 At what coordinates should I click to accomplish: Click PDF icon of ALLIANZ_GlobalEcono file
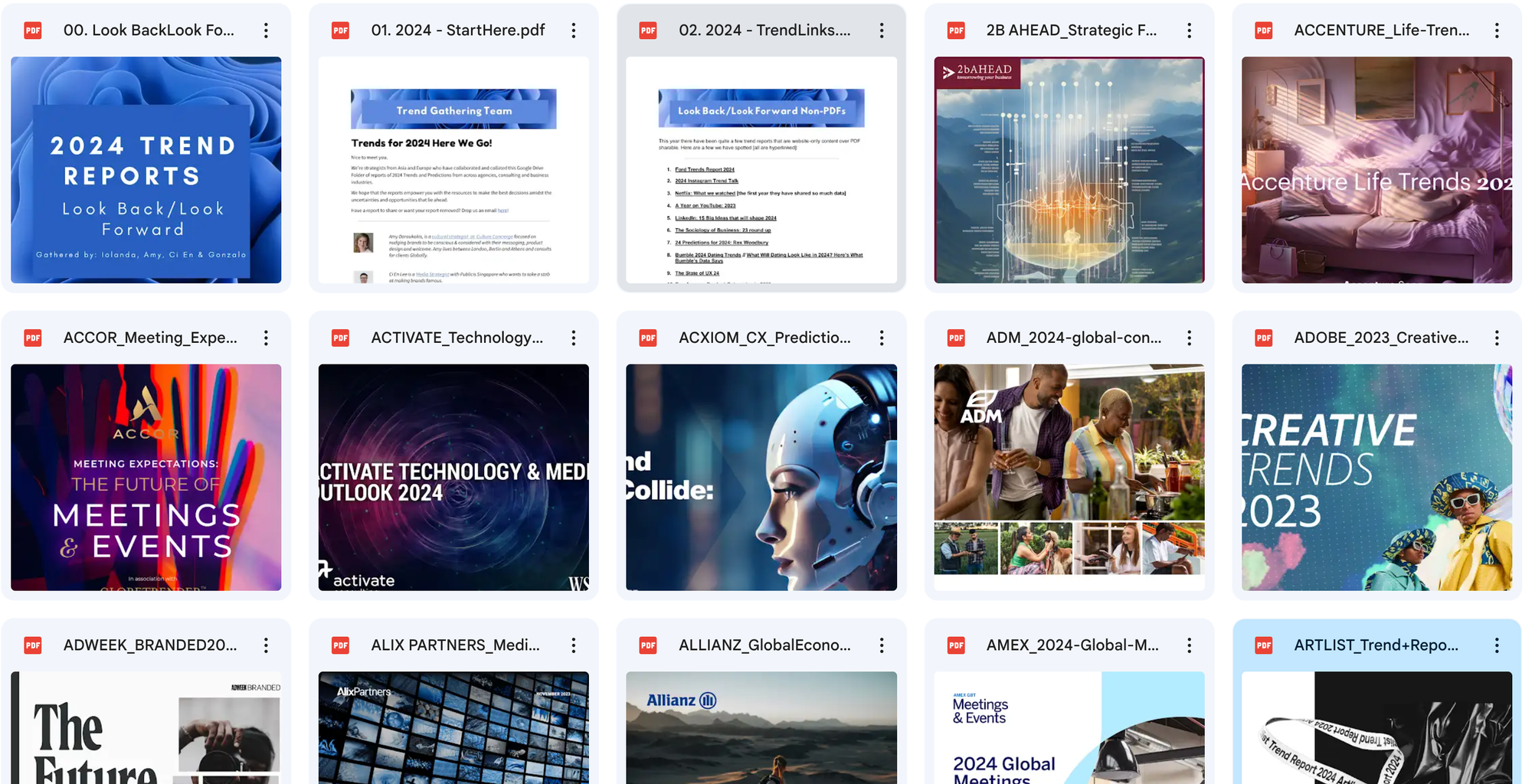click(x=648, y=645)
